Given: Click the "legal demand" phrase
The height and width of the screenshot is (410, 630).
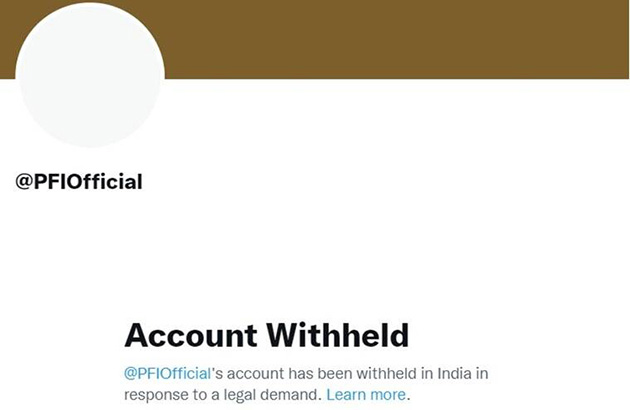Looking at the screenshot, I should point(273,395).
